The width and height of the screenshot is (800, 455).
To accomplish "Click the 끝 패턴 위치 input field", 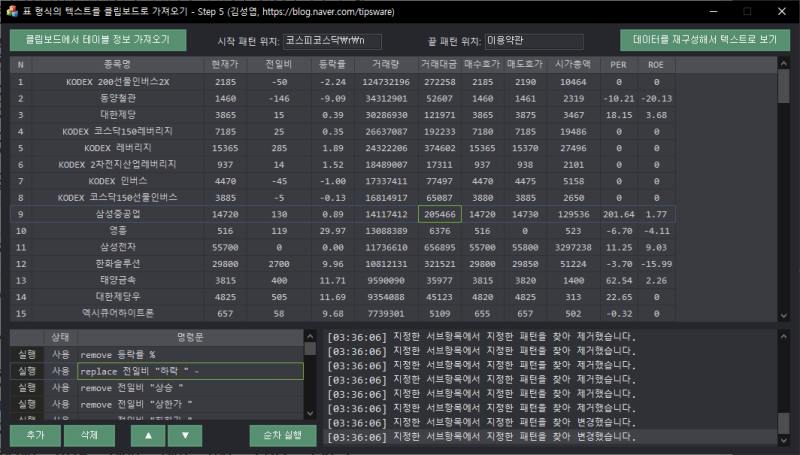I will (x=525, y=41).
